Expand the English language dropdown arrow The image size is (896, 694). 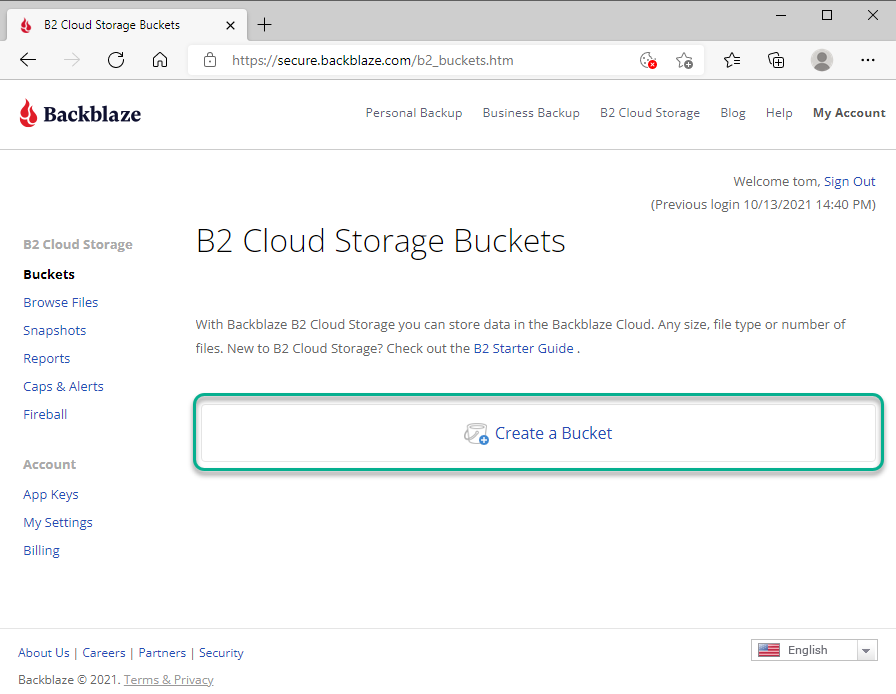pyautogui.click(x=866, y=651)
